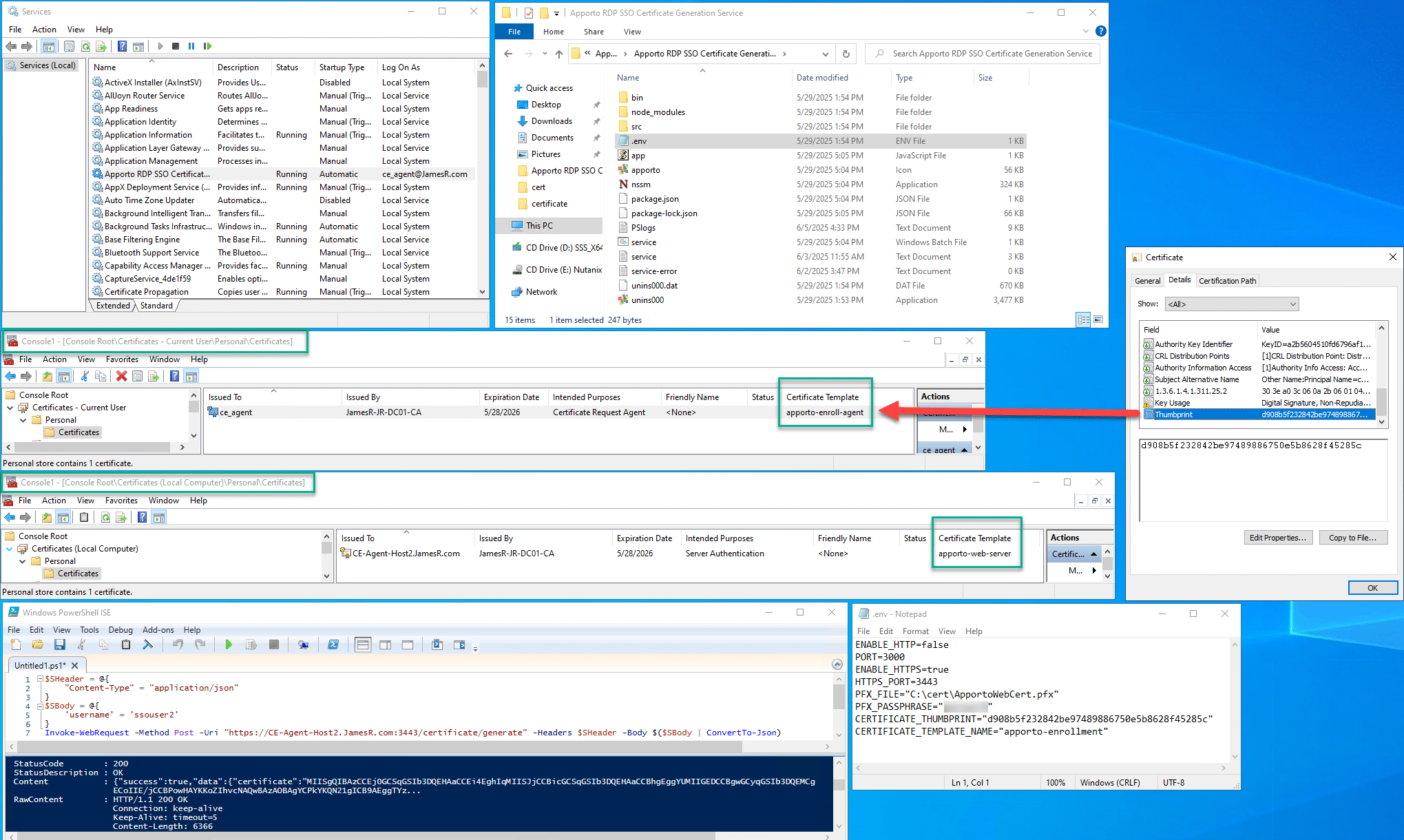
Task: Click red Delete X icon in Current User console
Action: 121,376
